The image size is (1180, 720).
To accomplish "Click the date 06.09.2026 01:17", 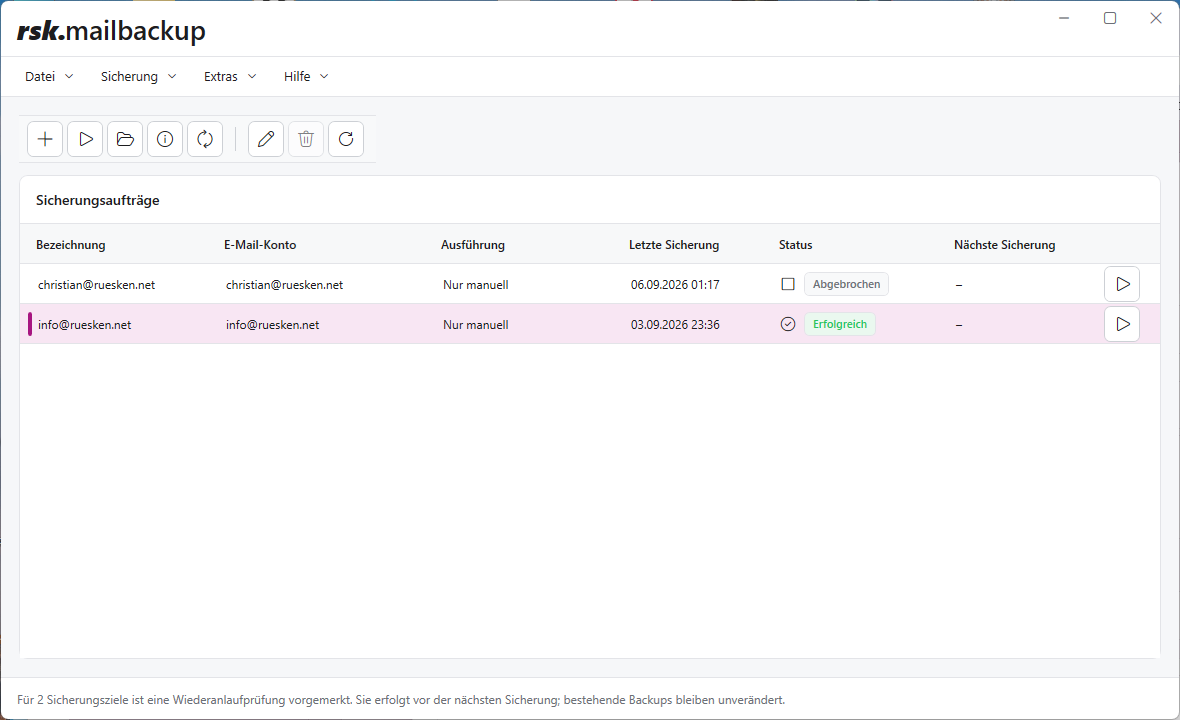I will tap(675, 285).
